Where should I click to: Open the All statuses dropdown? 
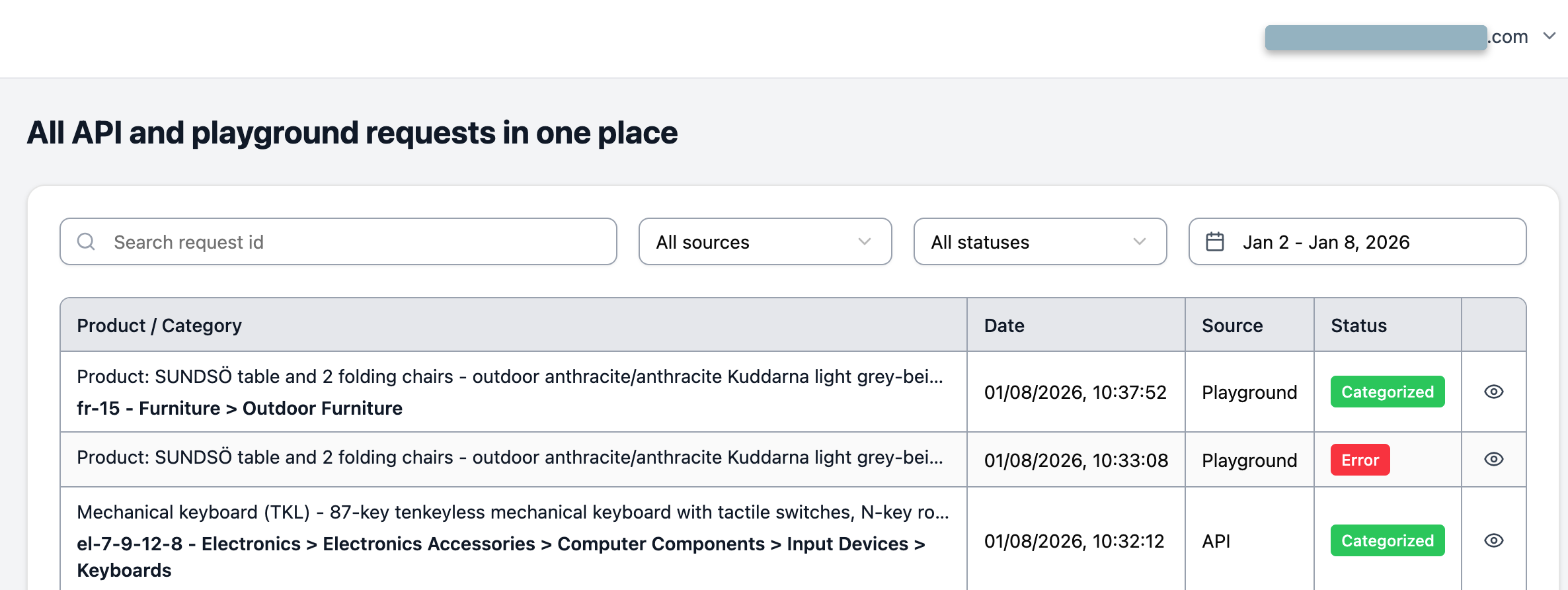(1040, 242)
